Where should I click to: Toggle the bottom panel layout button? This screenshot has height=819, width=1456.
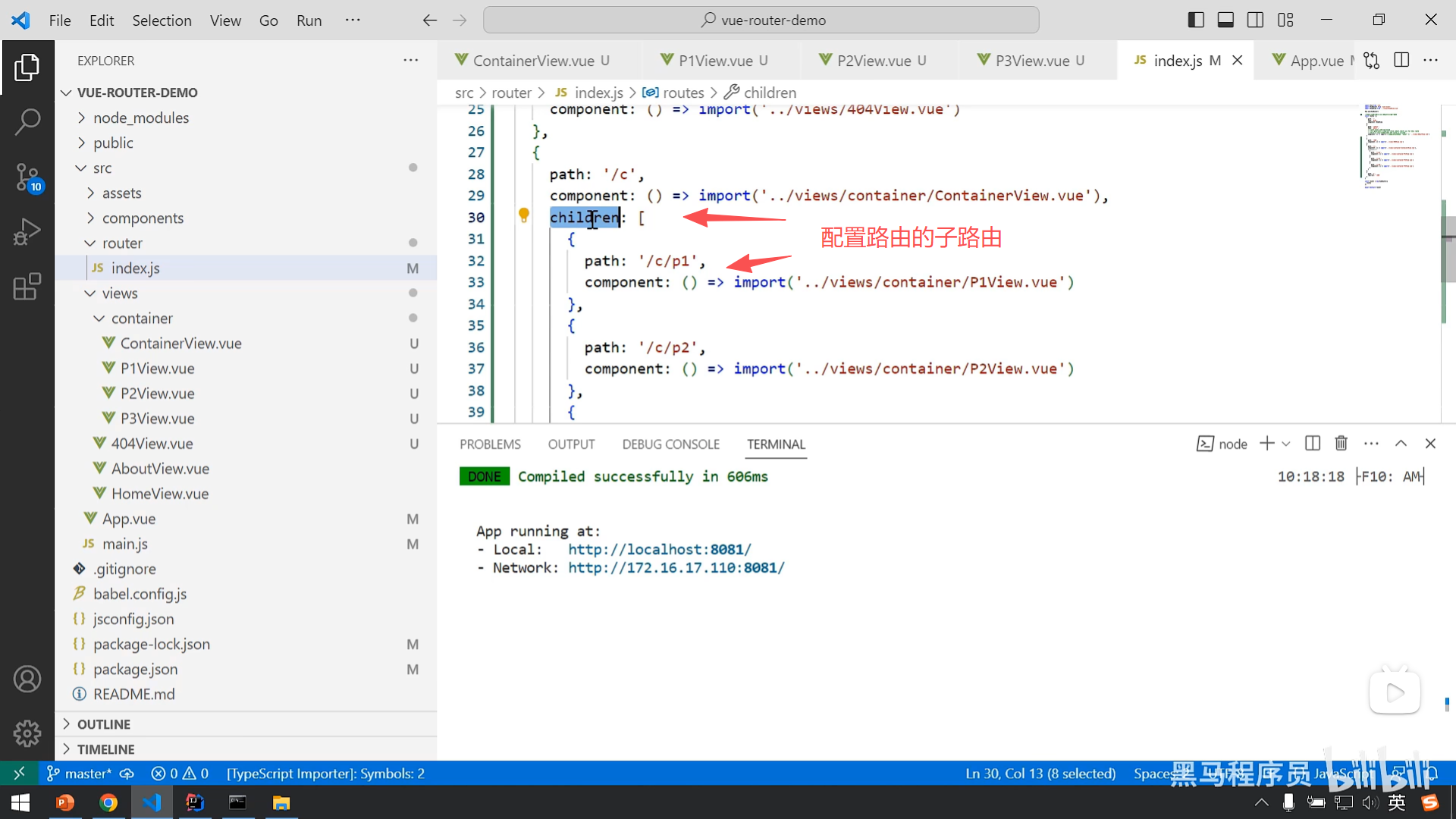click(x=1225, y=20)
